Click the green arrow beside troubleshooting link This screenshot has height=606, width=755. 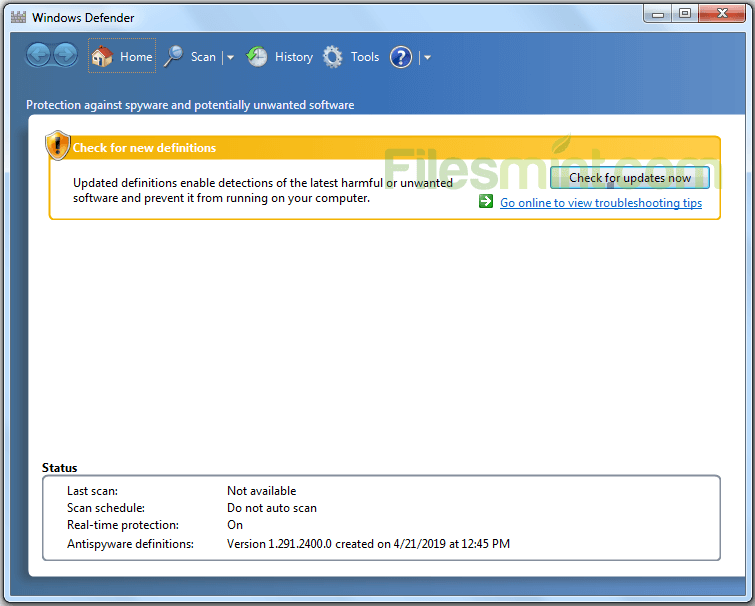pyautogui.click(x=486, y=201)
